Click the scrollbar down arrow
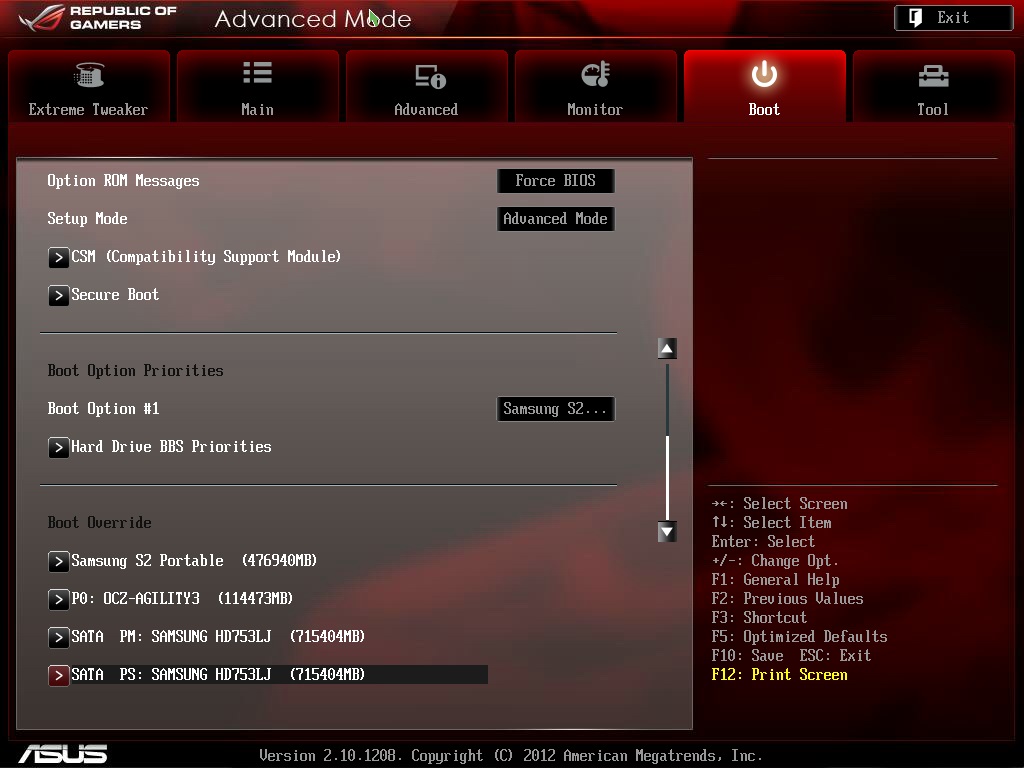Screen dimensions: 1024x768 click(667, 532)
